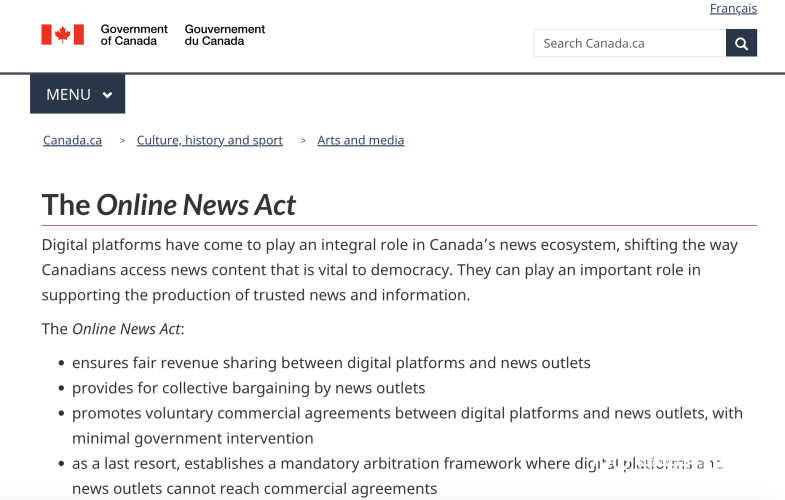Click the bullet about fair revenue sharing

(x=331, y=363)
